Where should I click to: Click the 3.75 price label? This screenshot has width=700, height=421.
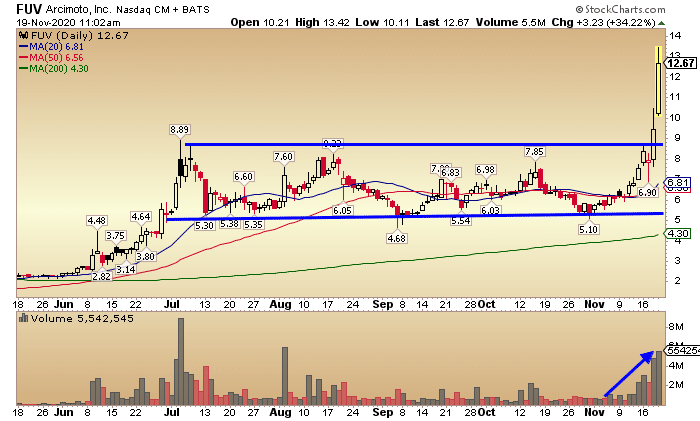pyautogui.click(x=116, y=235)
